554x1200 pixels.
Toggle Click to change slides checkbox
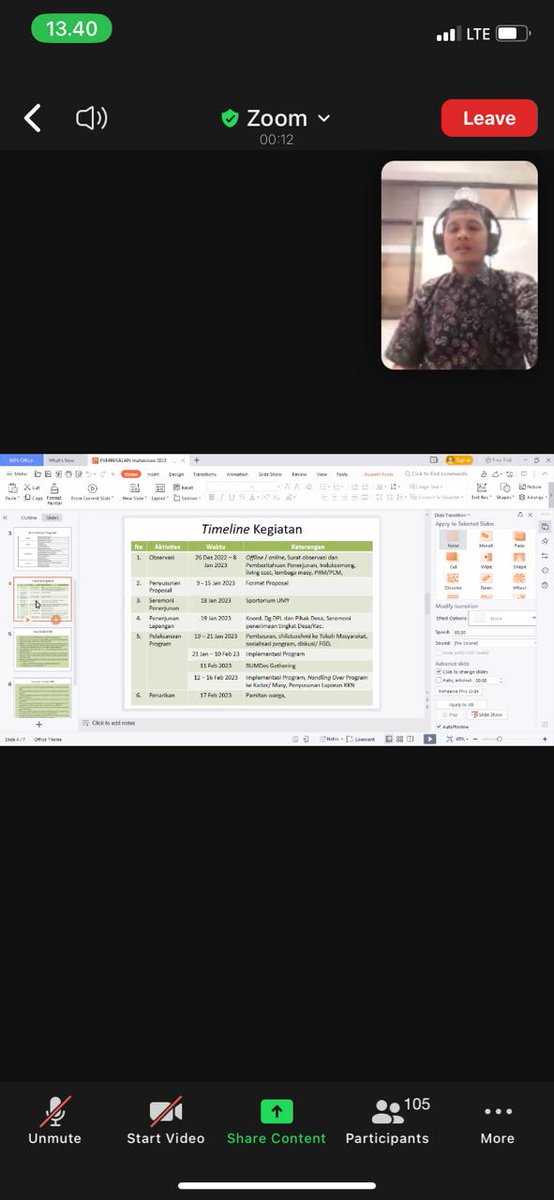438,672
